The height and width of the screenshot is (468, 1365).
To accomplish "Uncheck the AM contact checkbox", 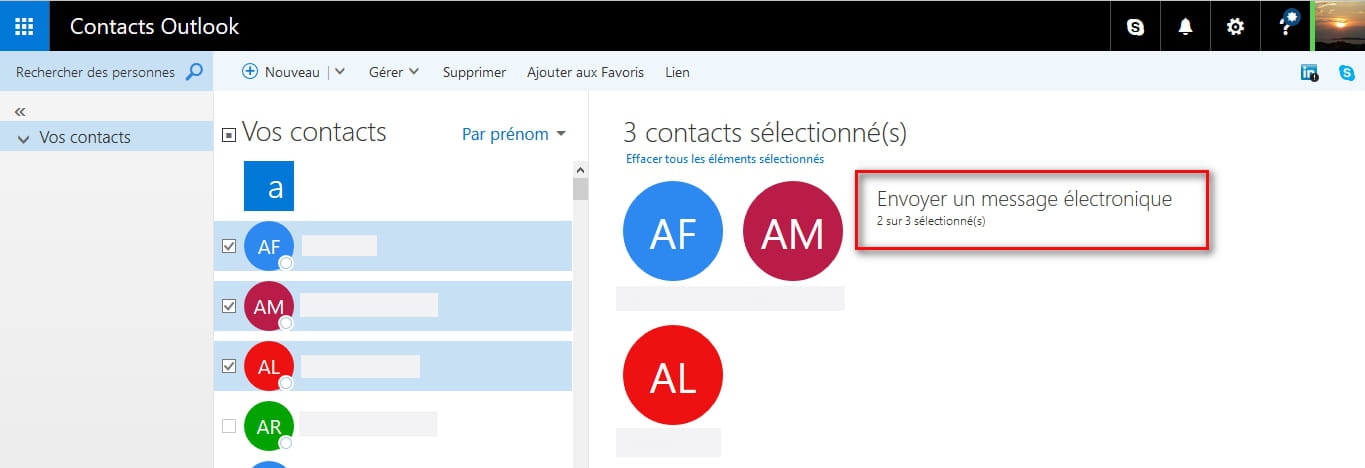I will pyautogui.click(x=229, y=306).
